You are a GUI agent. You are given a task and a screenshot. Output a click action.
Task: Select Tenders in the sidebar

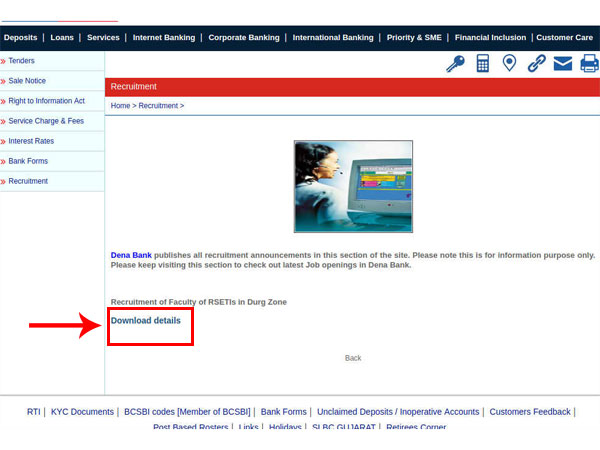point(21,61)
